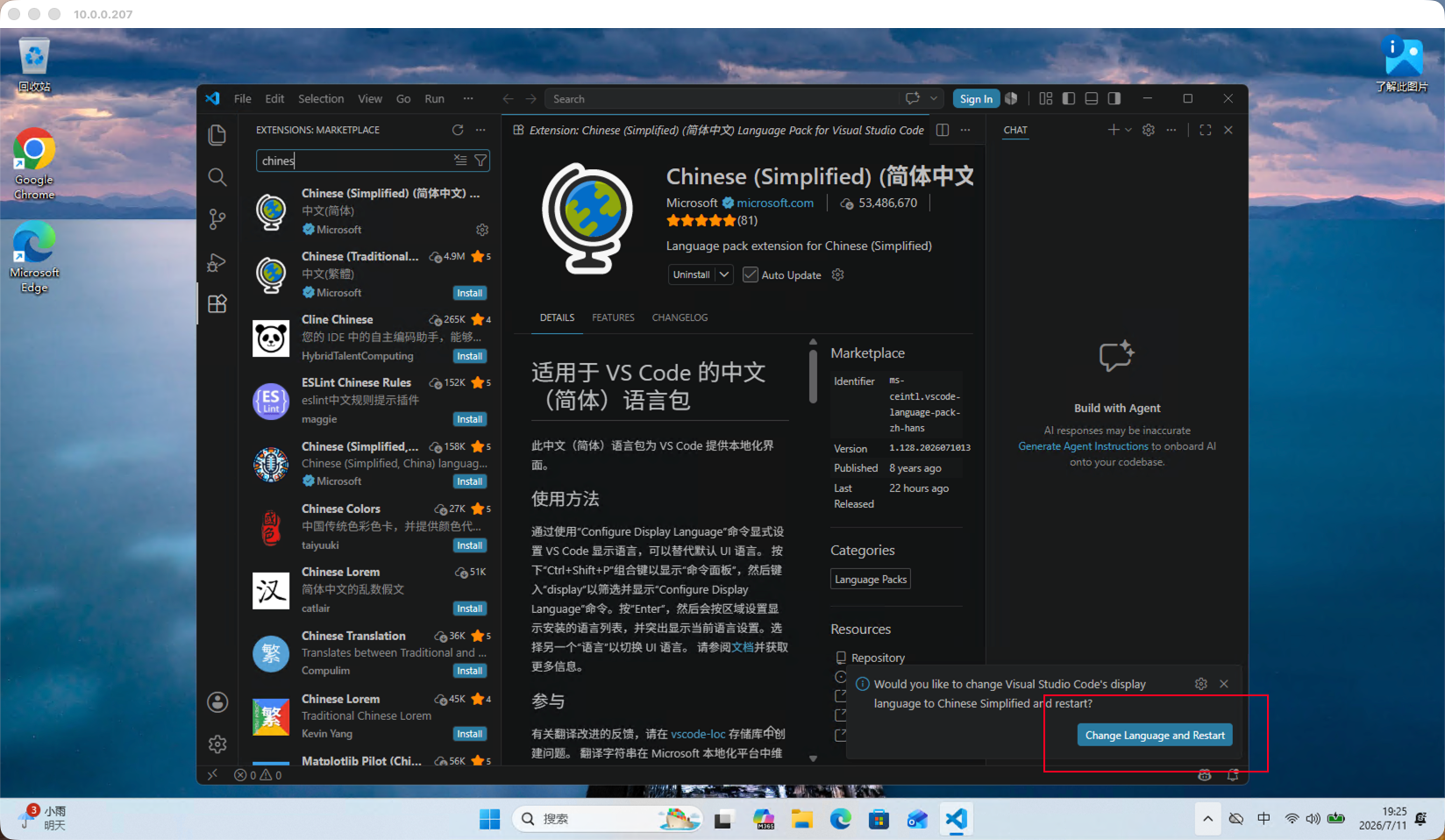Go back with the navigation arrow
Viewport: 1445px width, 840px height.
[509, 99]
